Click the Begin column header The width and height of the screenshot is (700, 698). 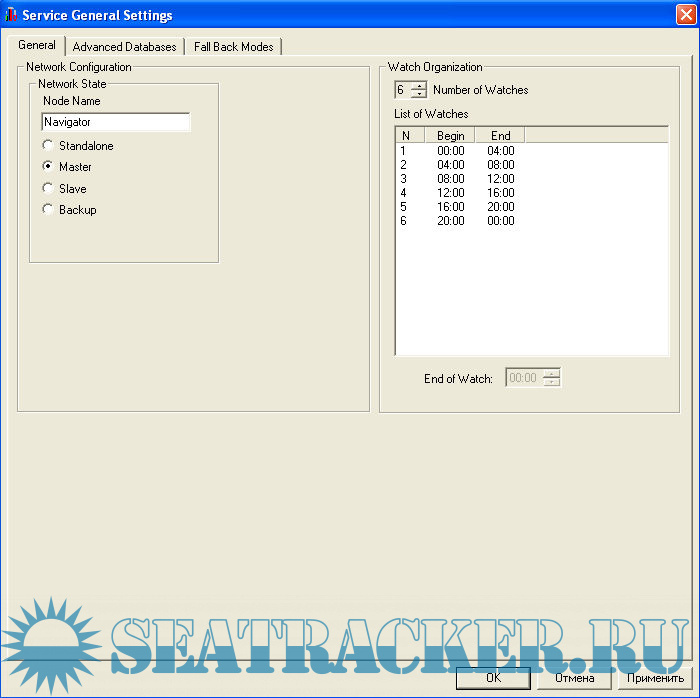click(x=450, y=136)
